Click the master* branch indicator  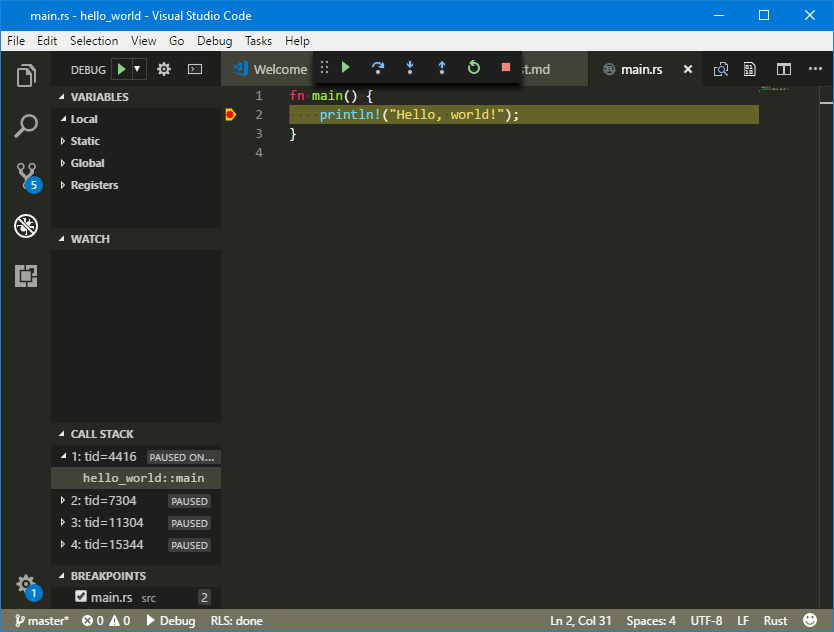(40, 620)
